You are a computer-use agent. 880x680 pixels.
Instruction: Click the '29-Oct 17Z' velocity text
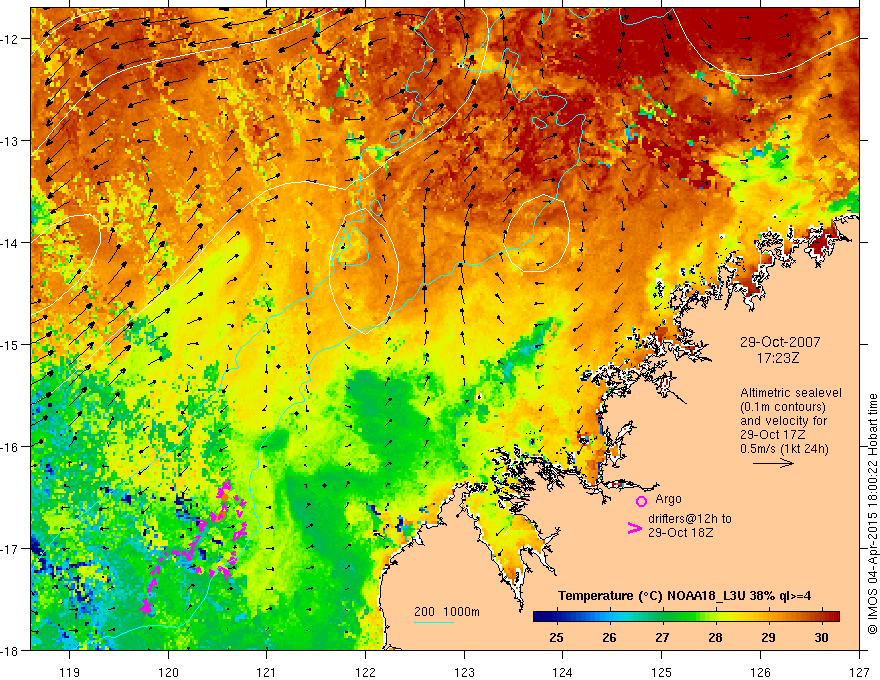(x=773, y=435)
